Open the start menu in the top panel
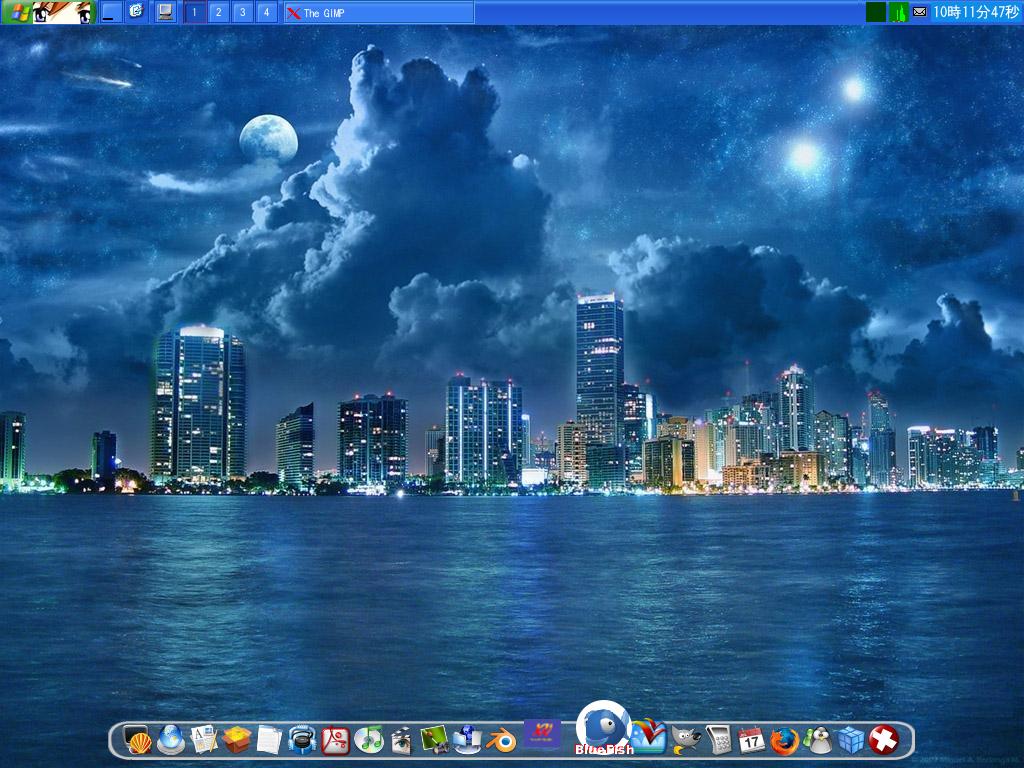Image resolution: width=1024 pixels, height=768 pixels. tap(18, 11)
